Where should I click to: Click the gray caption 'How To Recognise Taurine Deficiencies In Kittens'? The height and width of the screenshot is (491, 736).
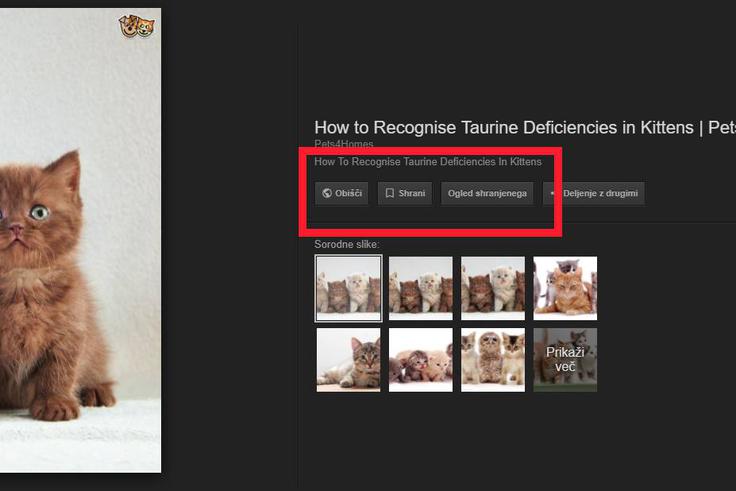point(428,162)
